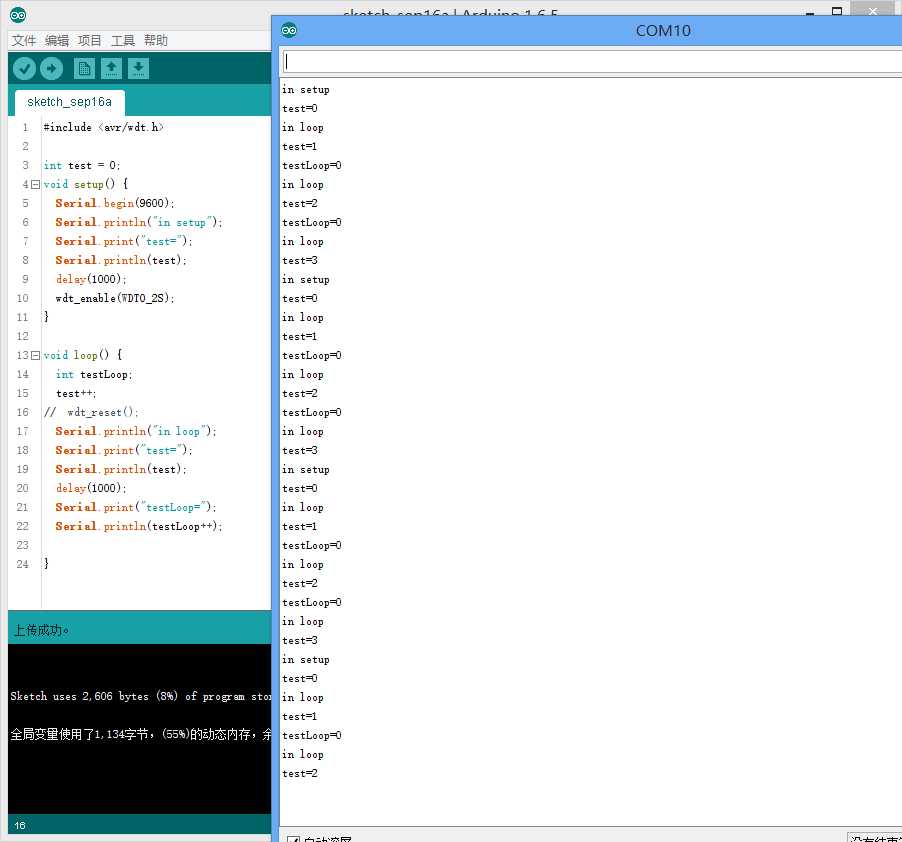
Task: Open the 编辑 menu
Action: (56, 40)
